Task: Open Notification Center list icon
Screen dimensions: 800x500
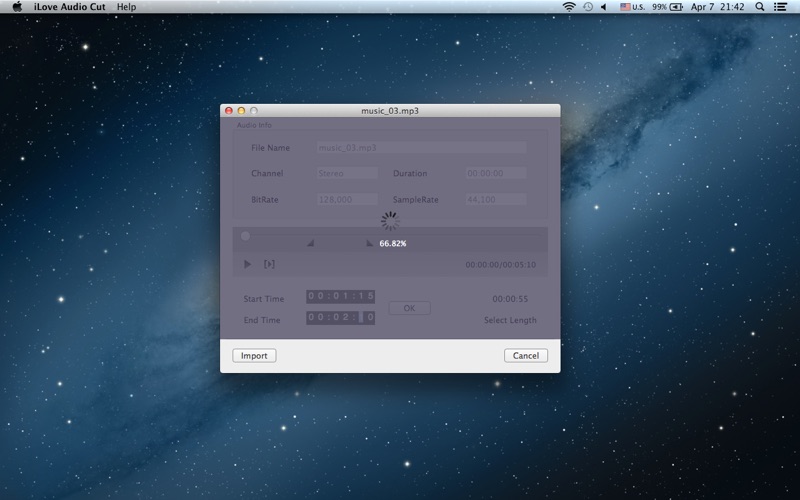Action: 781,7
